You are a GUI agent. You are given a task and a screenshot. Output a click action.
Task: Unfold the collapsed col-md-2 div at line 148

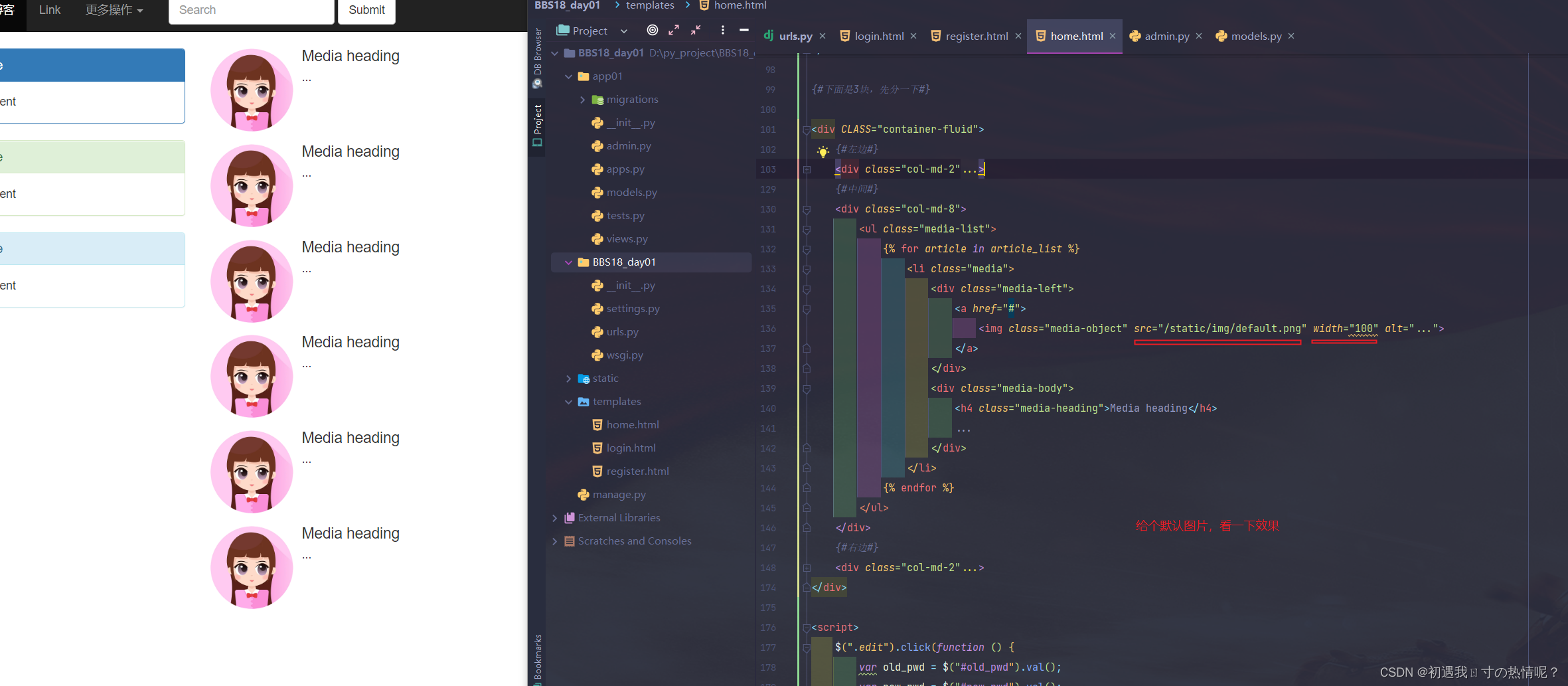pos(807,568)
